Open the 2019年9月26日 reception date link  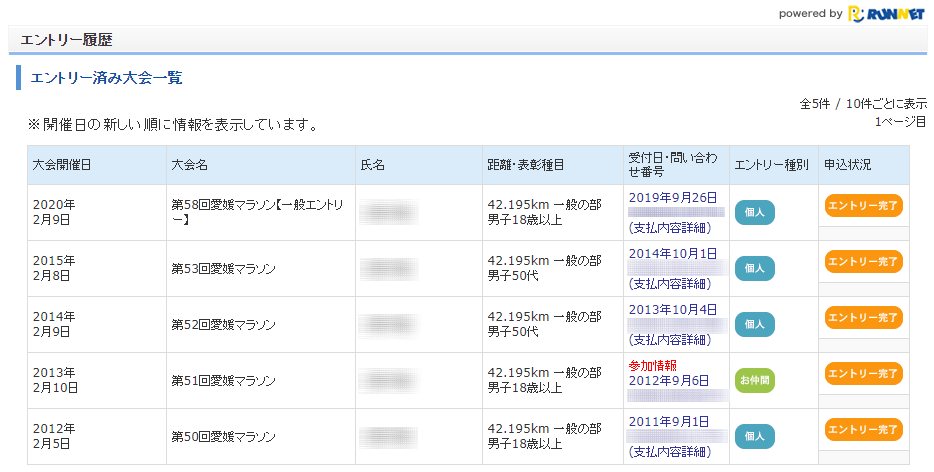tap(673, 198)
